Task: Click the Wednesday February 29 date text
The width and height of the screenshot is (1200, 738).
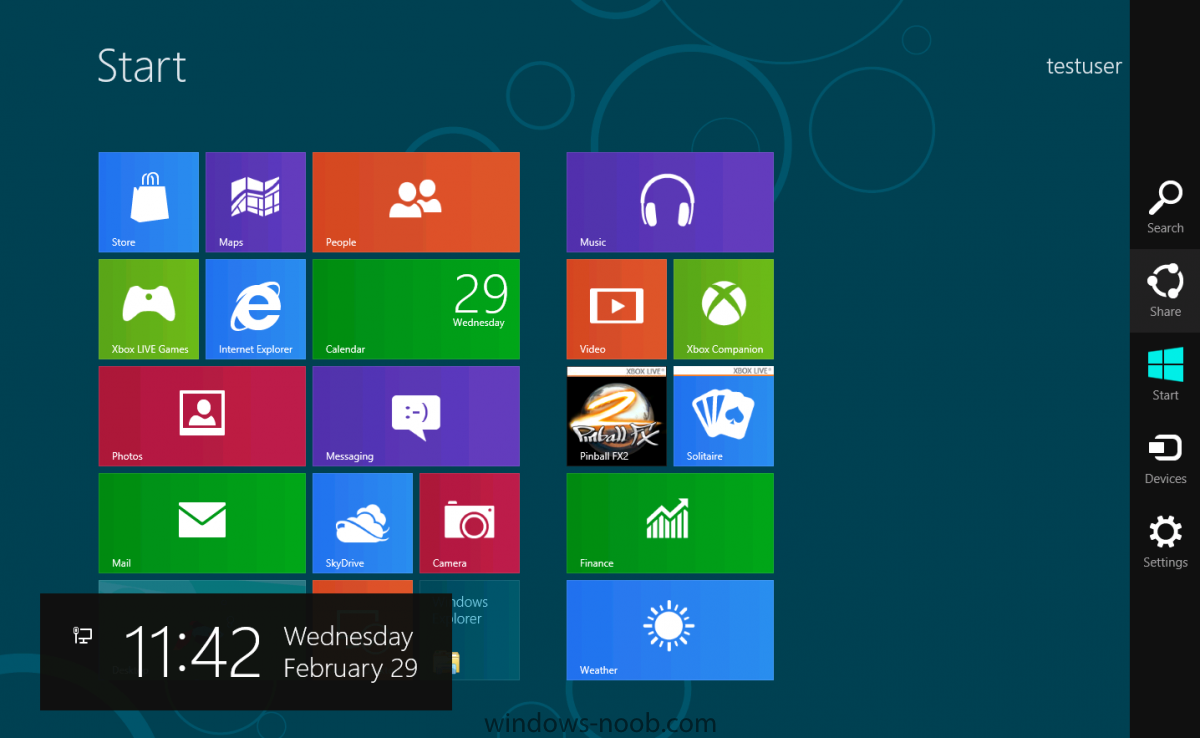Action: coord(350,652)
